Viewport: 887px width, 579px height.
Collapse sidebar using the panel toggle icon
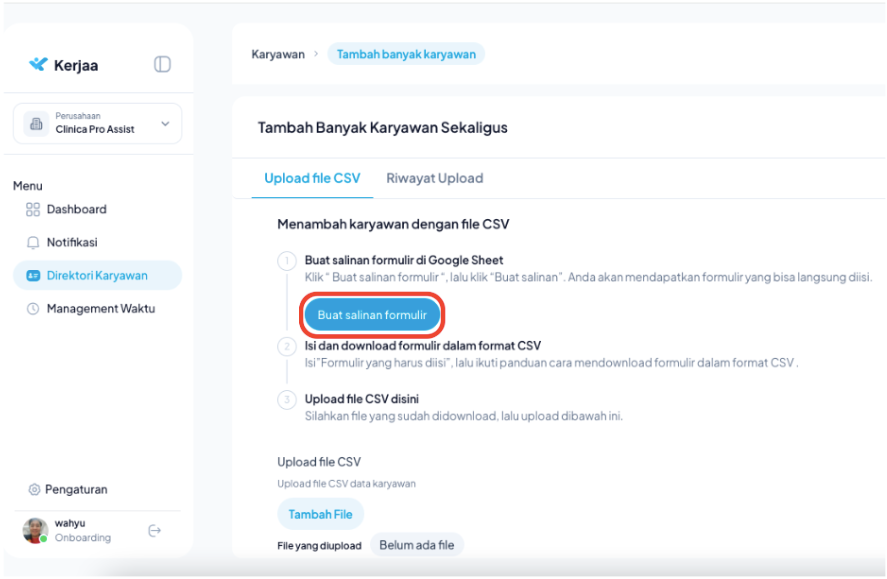pyautogui.click(x=162, y=65)
